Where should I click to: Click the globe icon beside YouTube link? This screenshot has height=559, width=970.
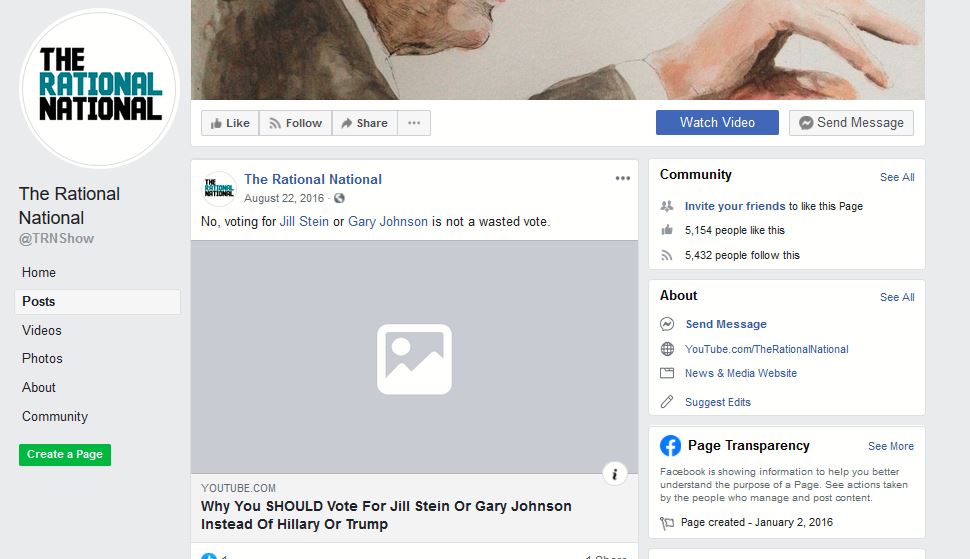point(667,349)
